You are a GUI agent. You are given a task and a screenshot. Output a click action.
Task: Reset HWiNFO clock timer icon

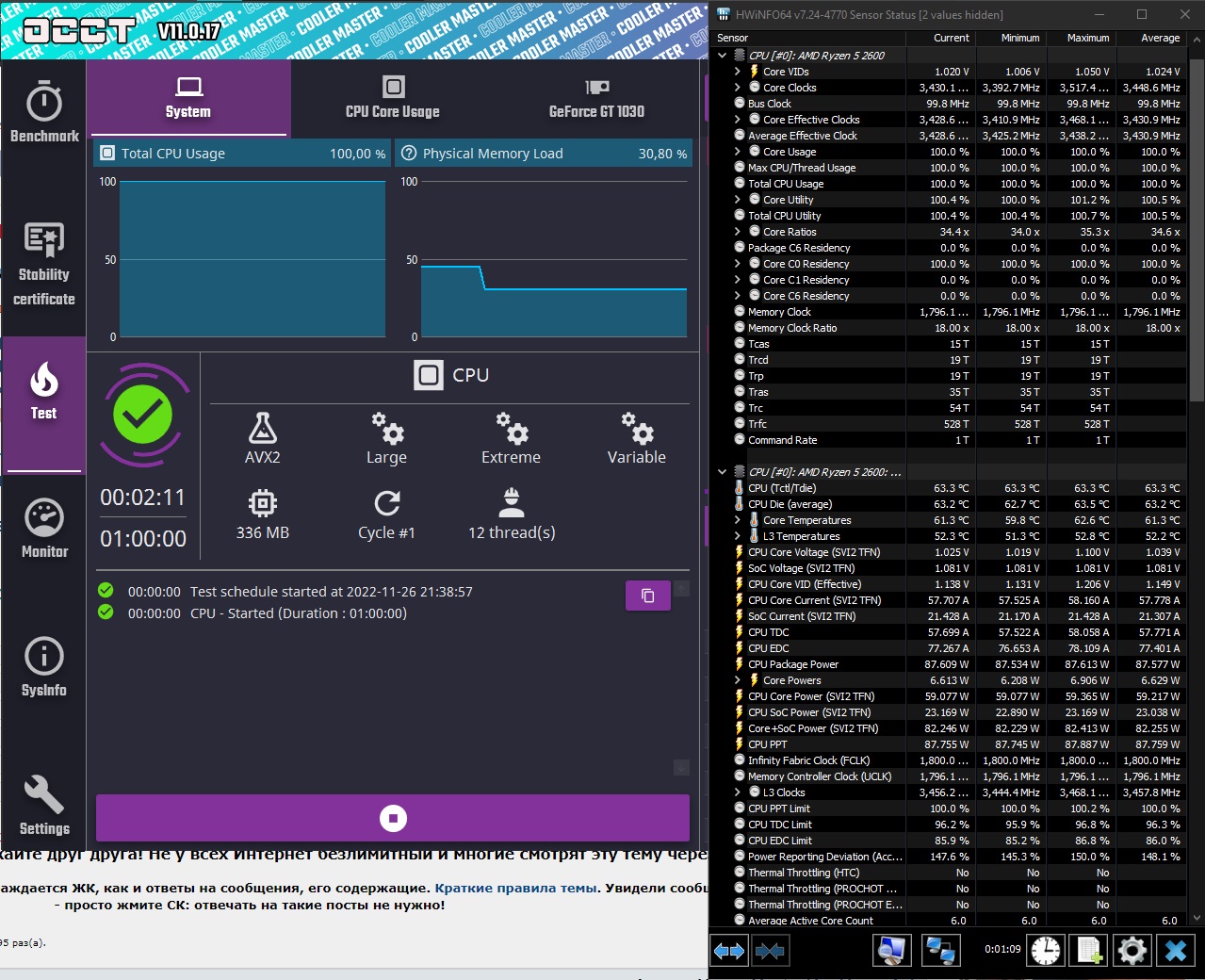click(1046, 951)
